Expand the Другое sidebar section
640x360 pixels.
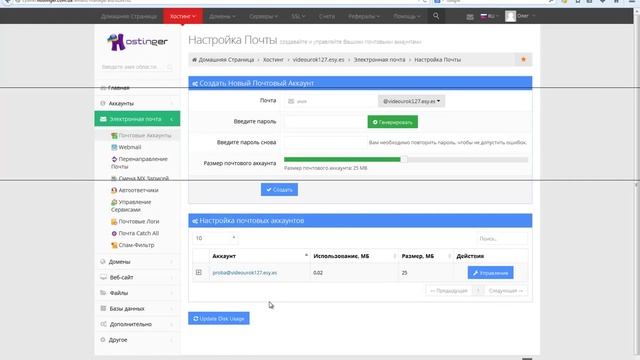(137, 340)
